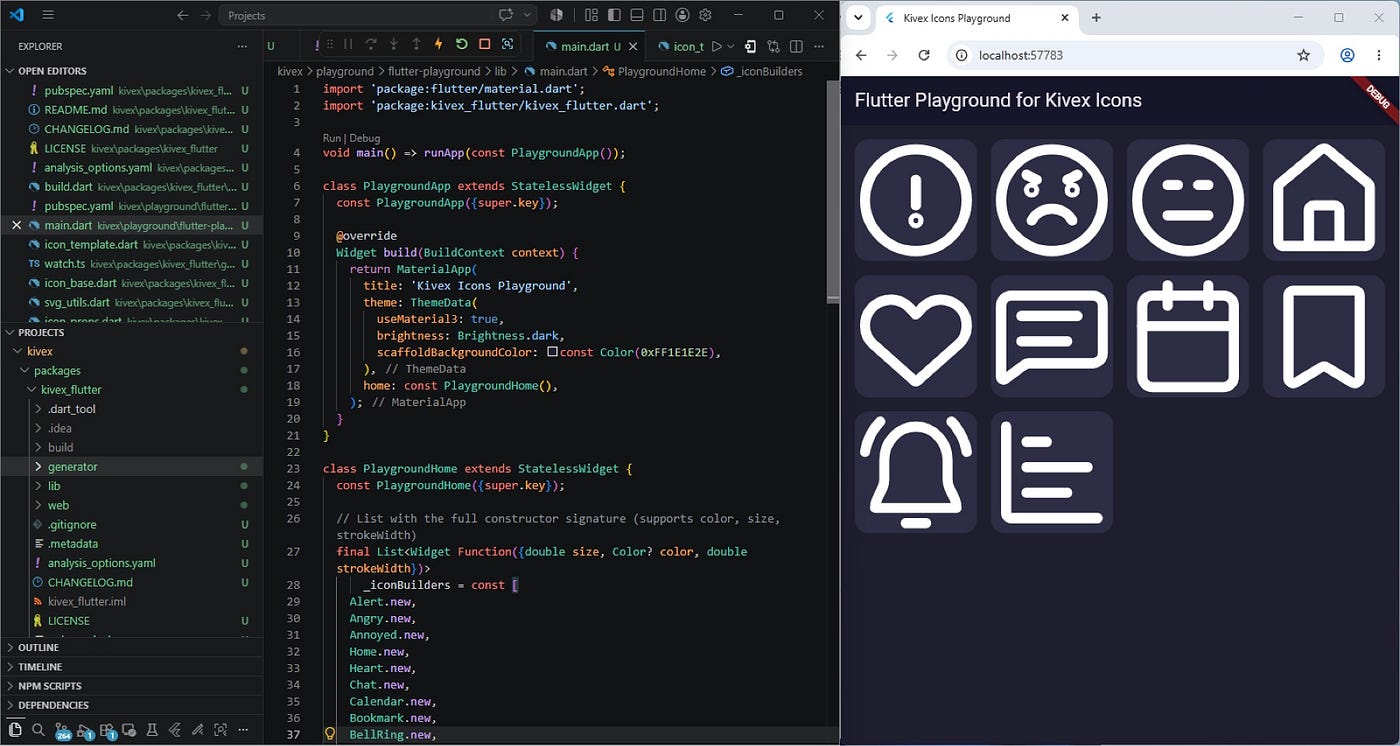Click the angry face icon tile
Screen dimensions: 1400x746
pyautogui.click(x=1052, y=199)
